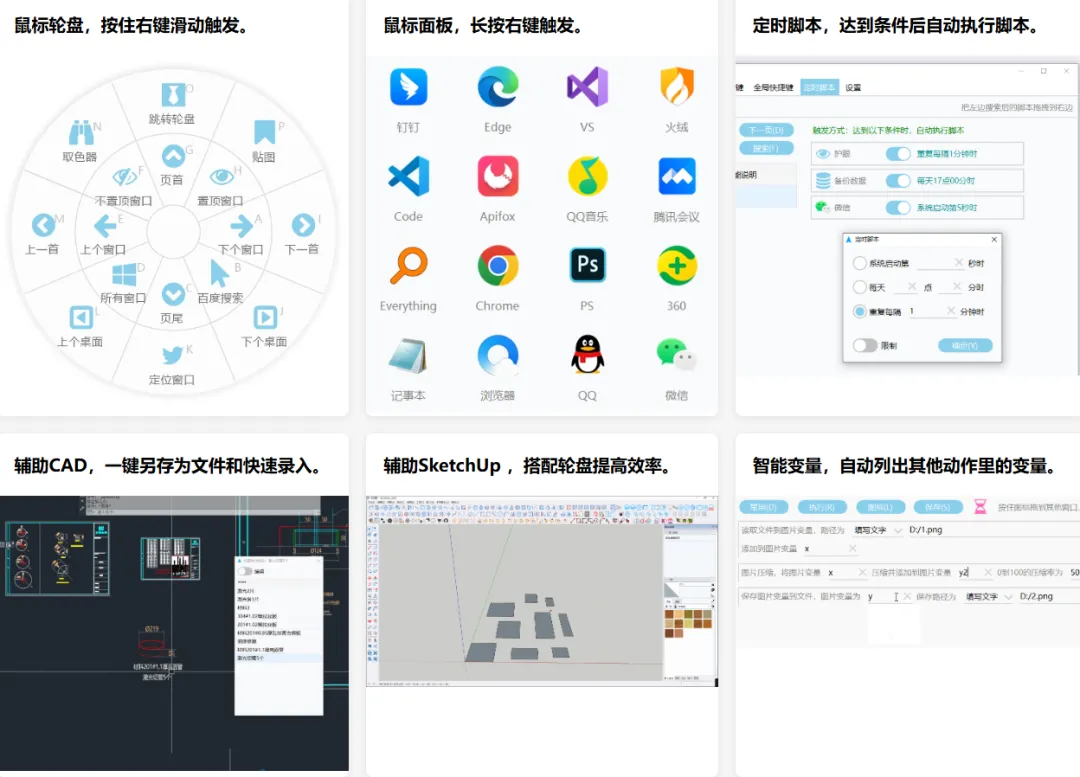1080x777 pixels.
Task: Click the pink hourglass icon
Action: tap(980, 507)
